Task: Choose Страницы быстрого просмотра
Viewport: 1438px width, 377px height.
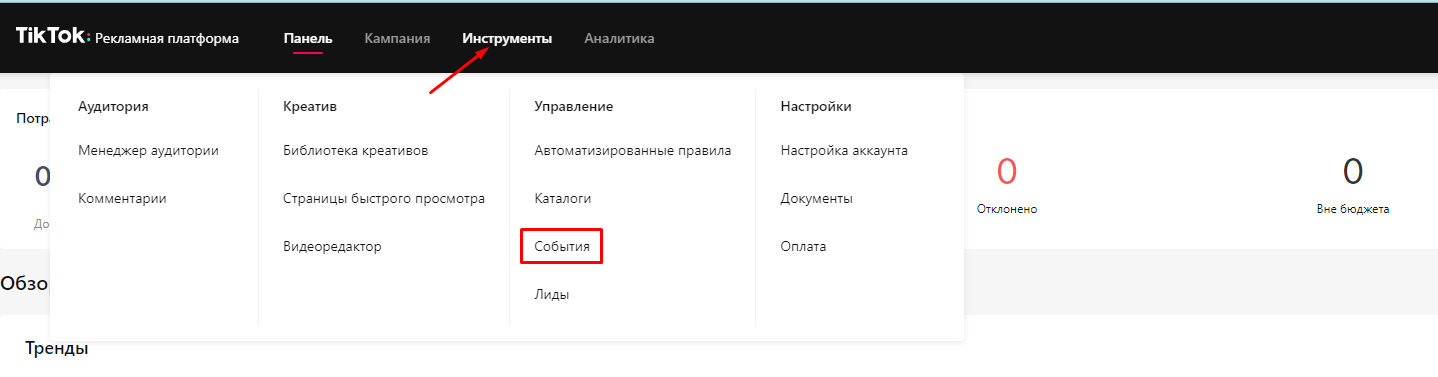Action: click(384, 199)
